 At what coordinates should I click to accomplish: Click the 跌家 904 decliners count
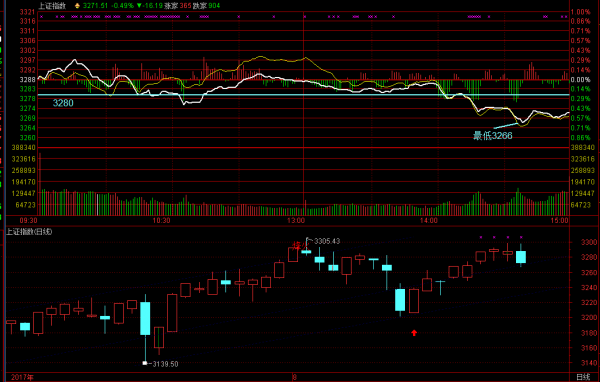coord(206,6)
